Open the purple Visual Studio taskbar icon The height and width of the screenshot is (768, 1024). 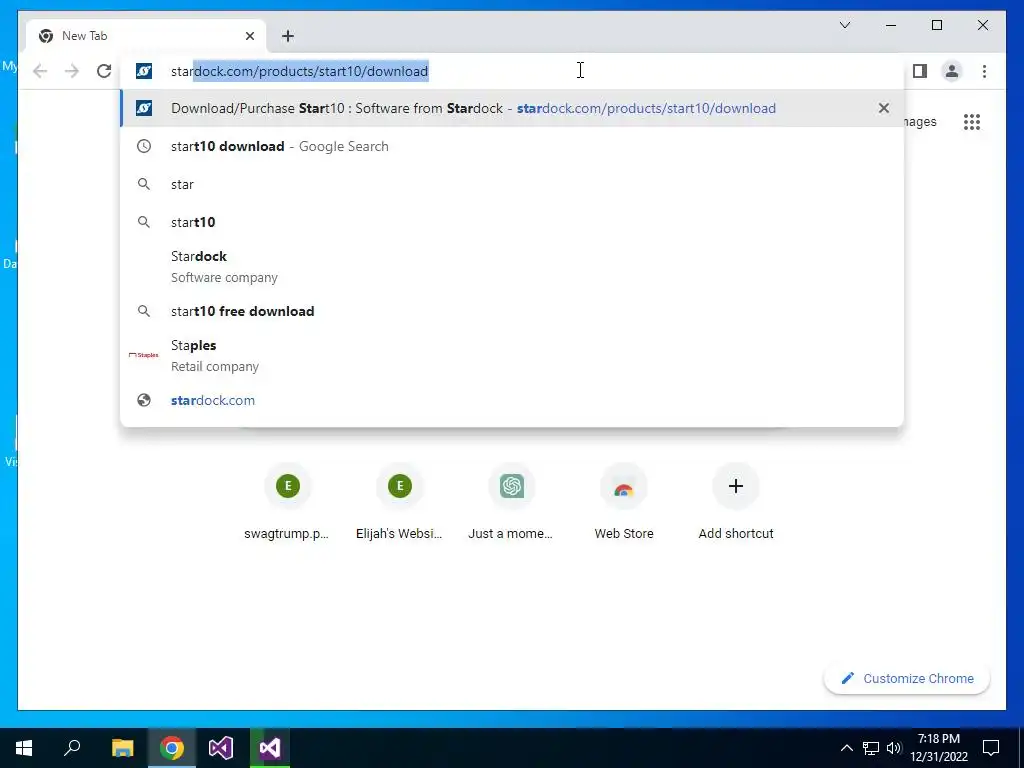221,748
